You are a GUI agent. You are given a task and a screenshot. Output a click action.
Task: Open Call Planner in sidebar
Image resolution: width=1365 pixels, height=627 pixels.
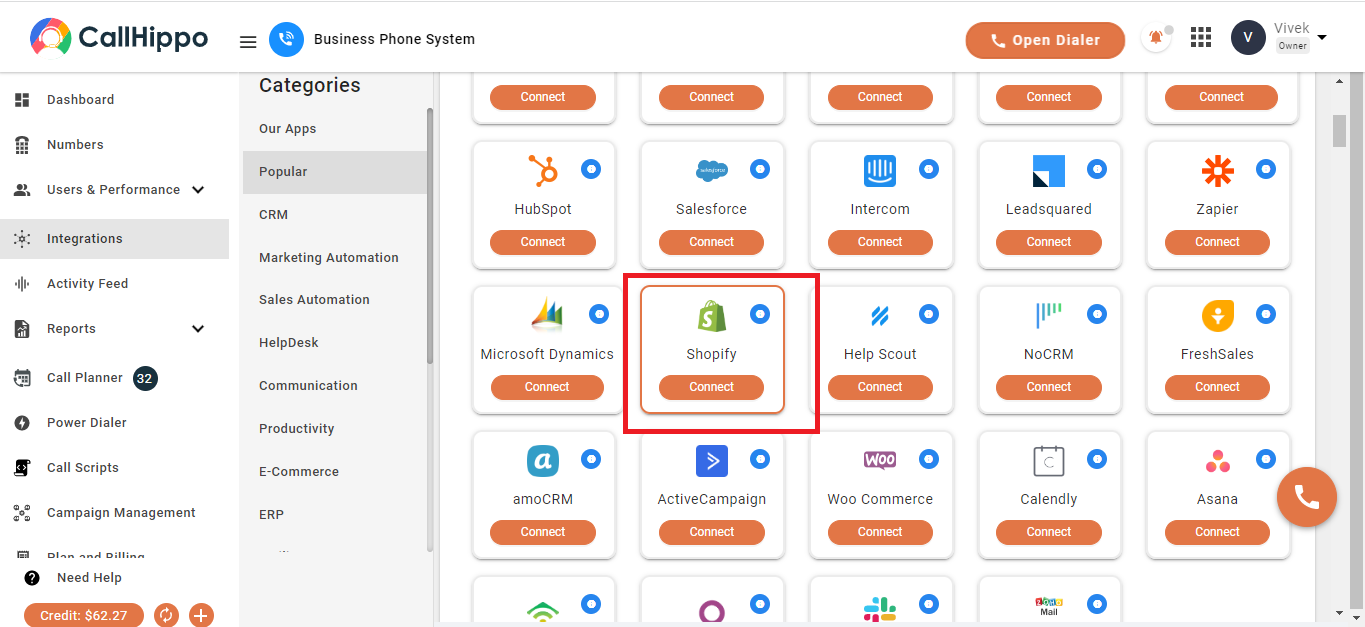click(x=114, y=378)
